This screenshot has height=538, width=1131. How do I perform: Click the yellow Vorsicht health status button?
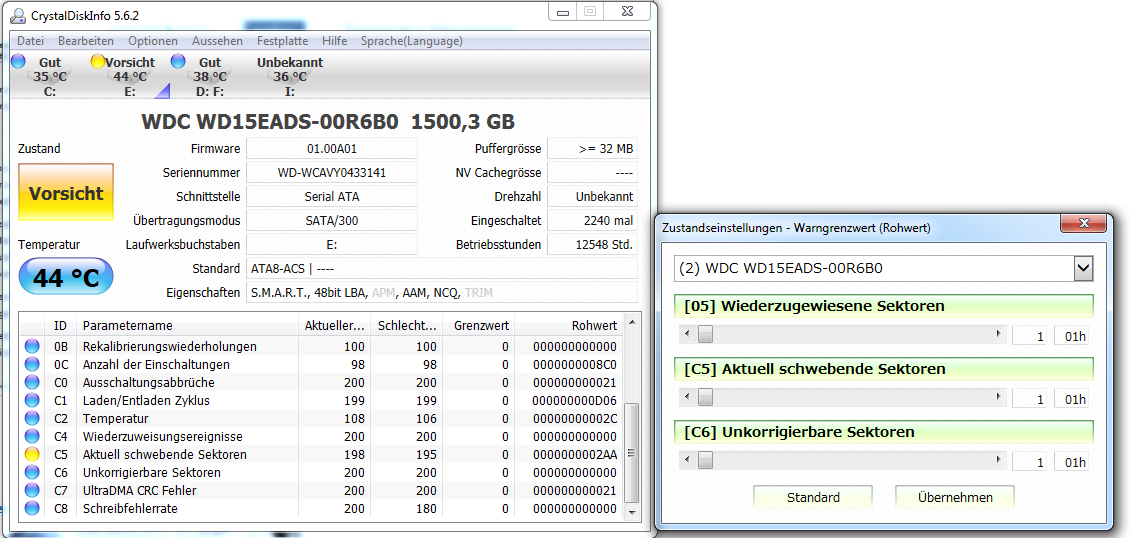[66, 192]
